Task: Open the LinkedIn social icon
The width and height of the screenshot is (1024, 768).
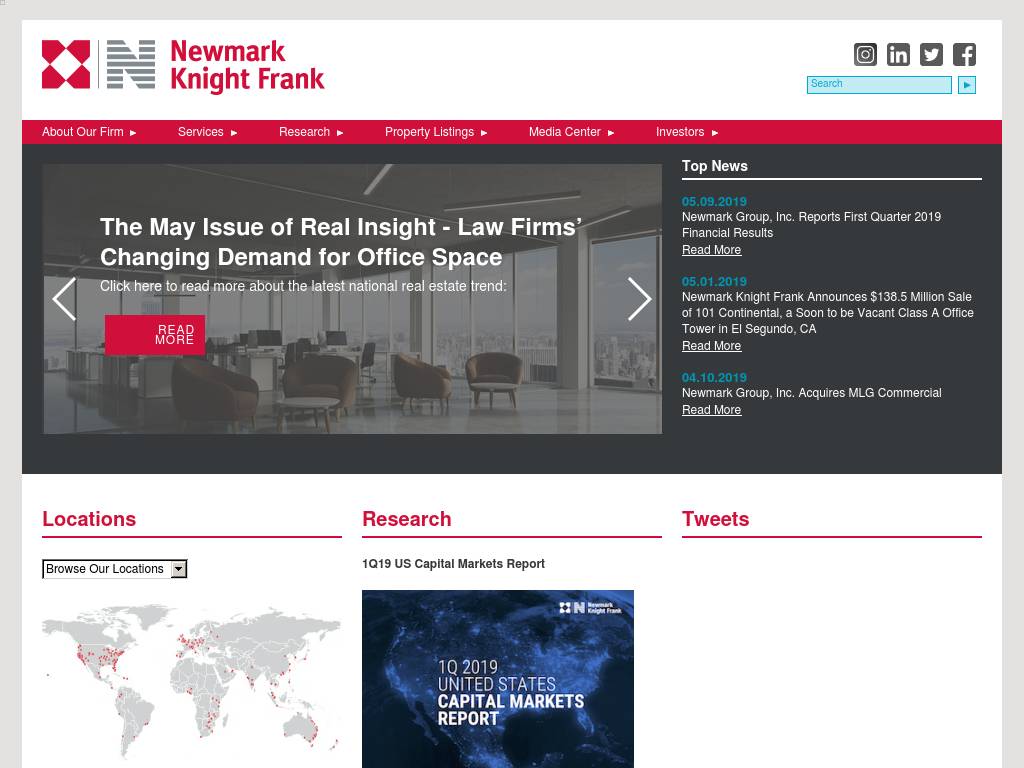Action: click(x=898, y=54)
